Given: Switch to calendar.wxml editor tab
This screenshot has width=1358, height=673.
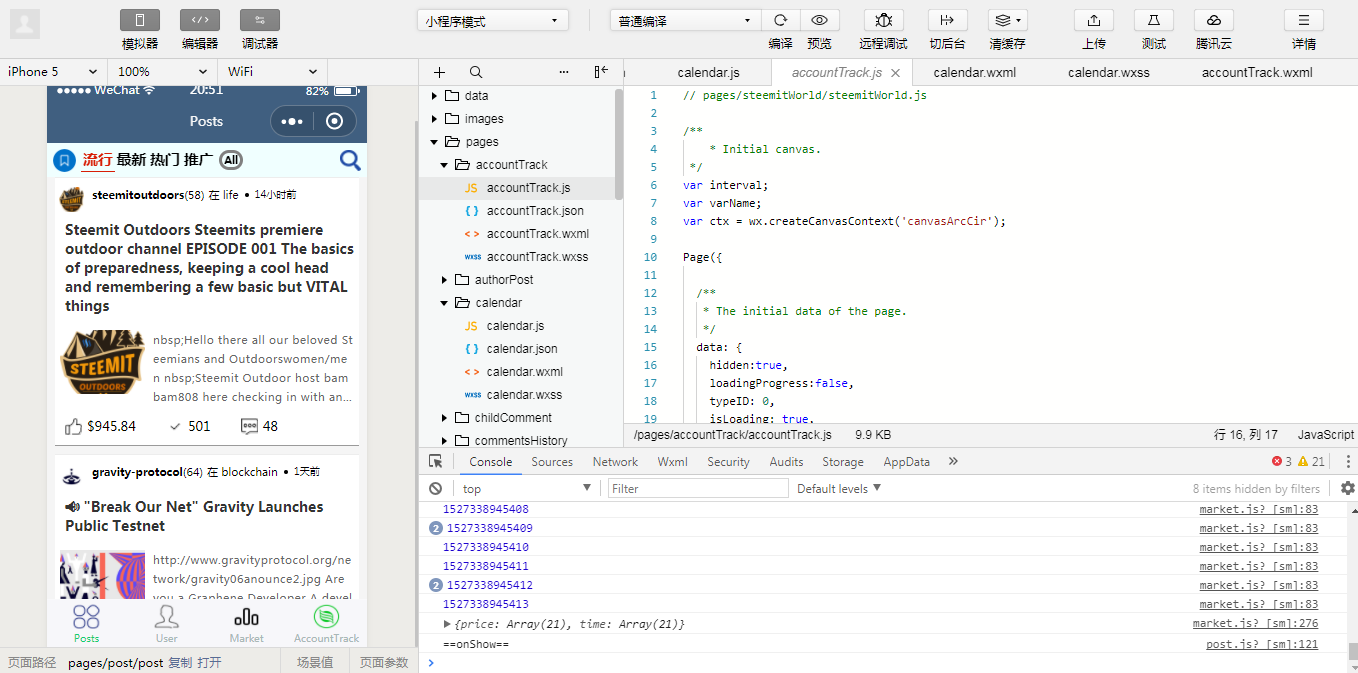Looking at the screenshot, I should (x=974, y=72).
